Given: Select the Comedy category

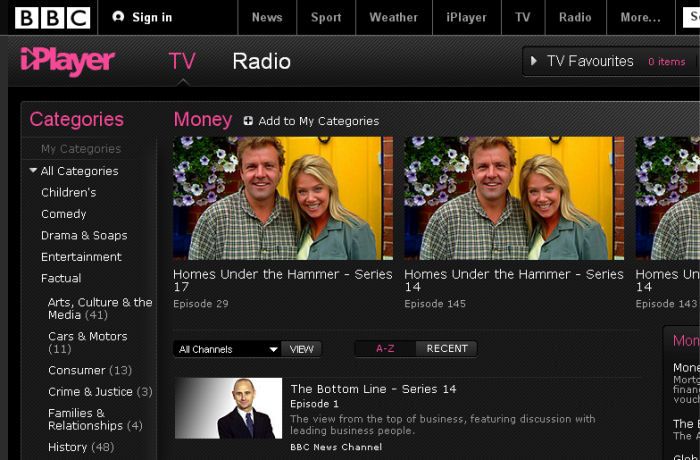Looking at the screenshot, I should [63, 214].
